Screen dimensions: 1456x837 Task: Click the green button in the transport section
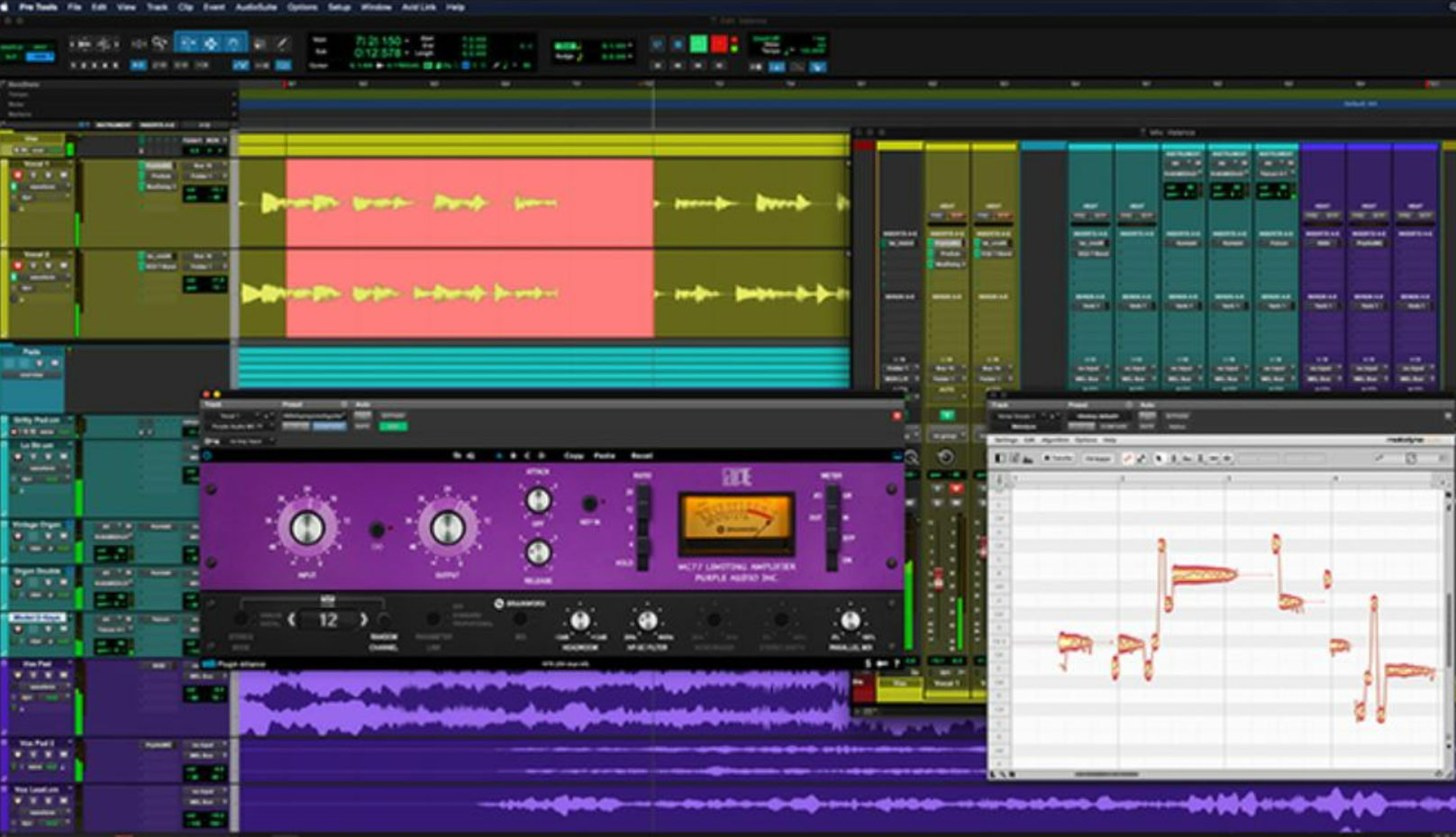[698, 43]
